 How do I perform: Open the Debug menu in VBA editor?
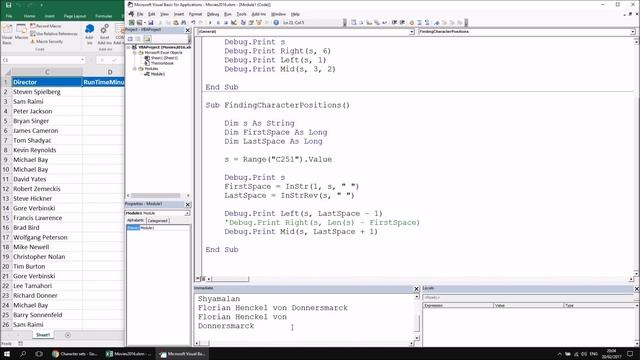213,14
